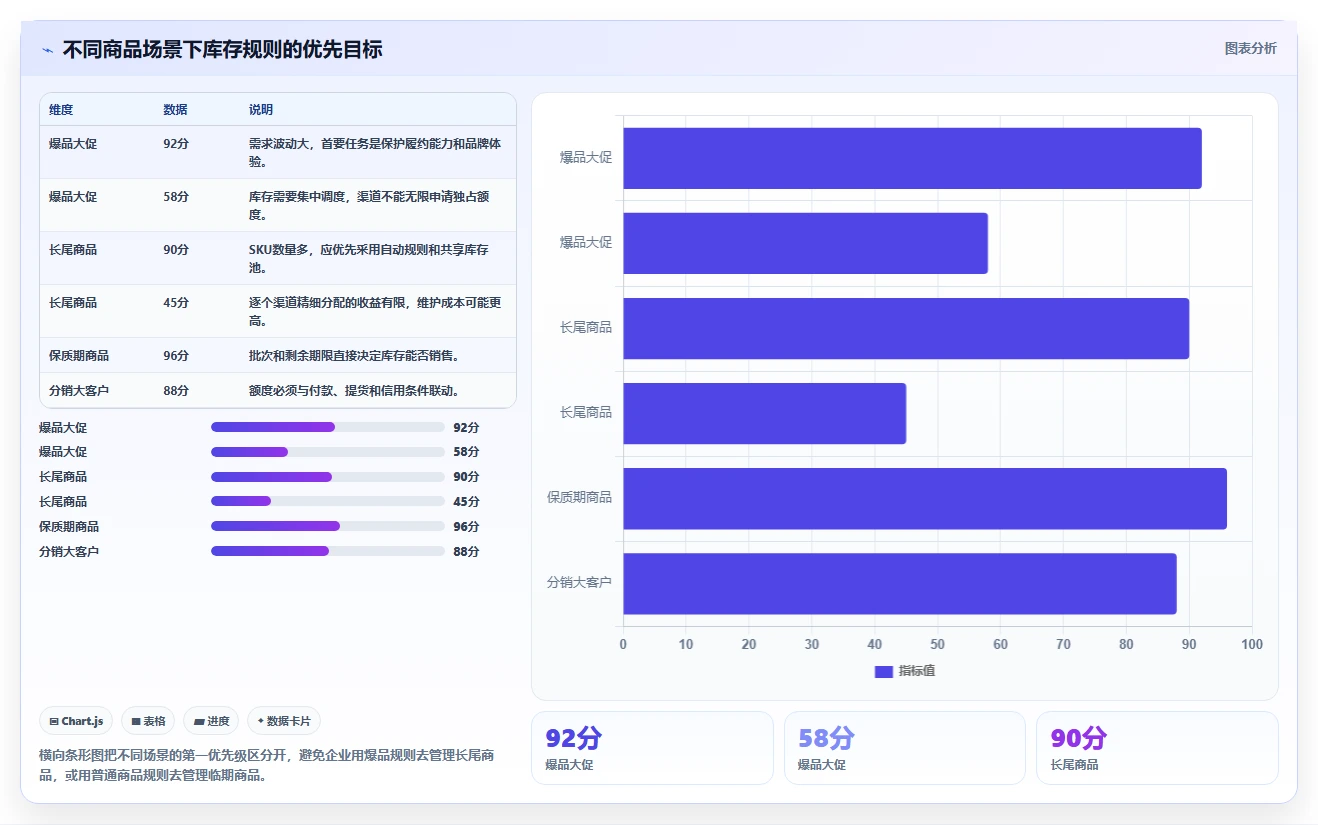Click the chart bar reaching 58
This screenshot has width=1318, height=825.
tap(805, 243)
